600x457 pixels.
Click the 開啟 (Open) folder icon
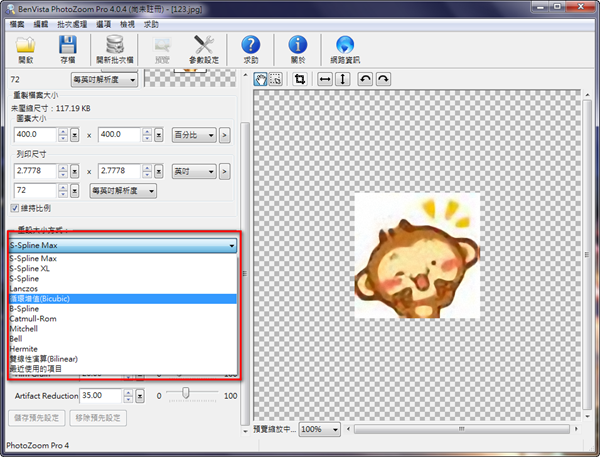26,47
